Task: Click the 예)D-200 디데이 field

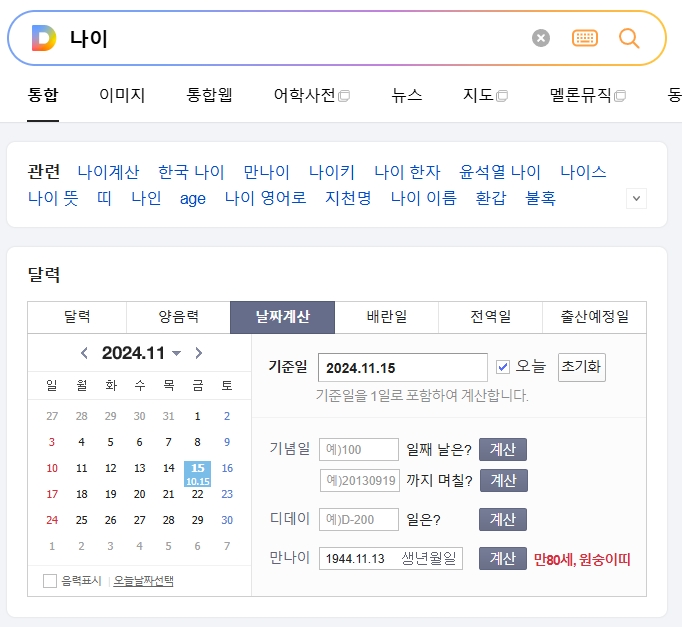Action: click(x=359, y=519)
